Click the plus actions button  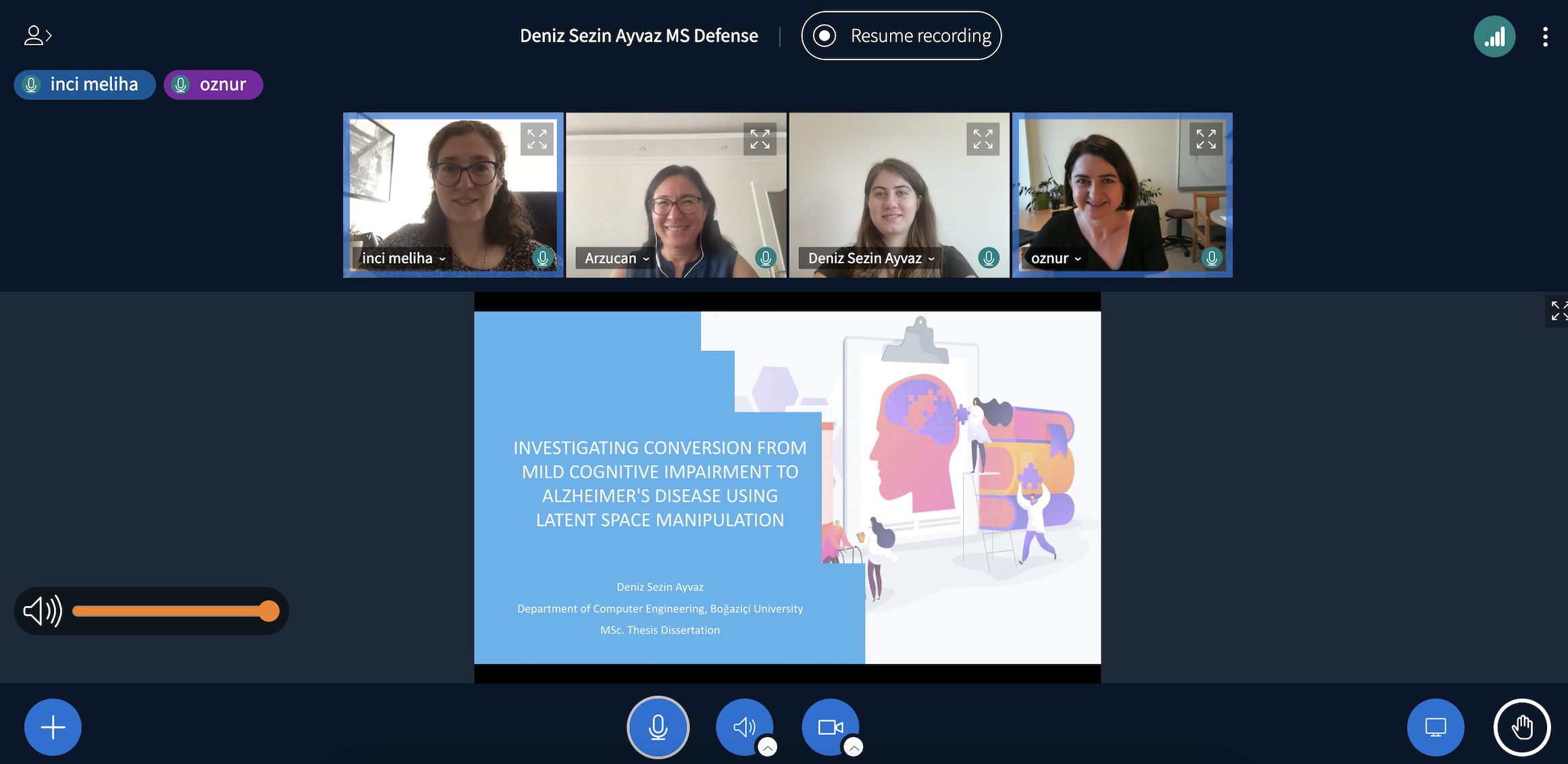tap(53, 727)
